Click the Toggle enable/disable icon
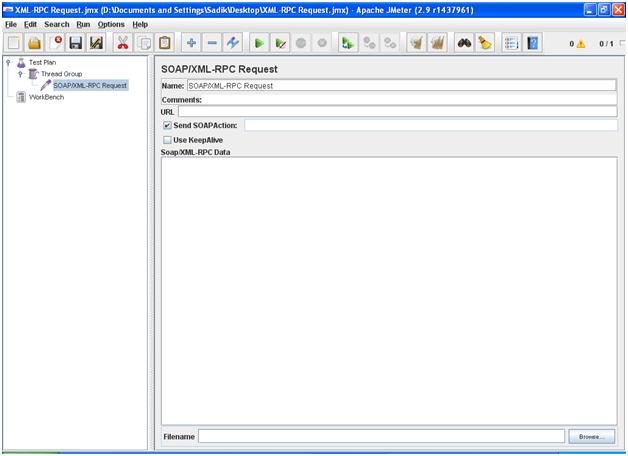Viewport: 628px width, 456px height. point(233,43)
